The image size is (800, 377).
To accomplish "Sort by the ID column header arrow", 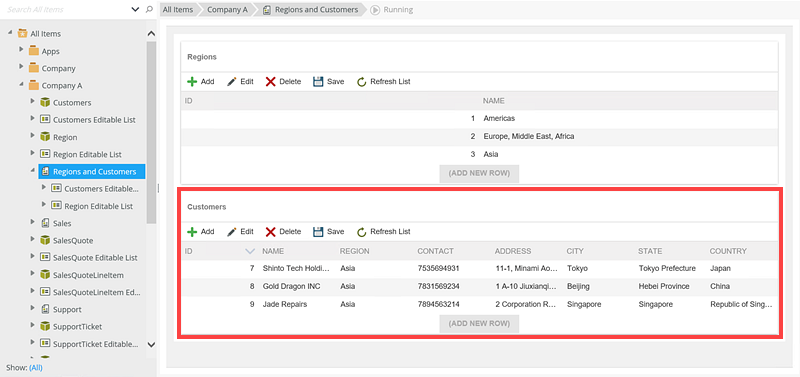I will [249, 251].
